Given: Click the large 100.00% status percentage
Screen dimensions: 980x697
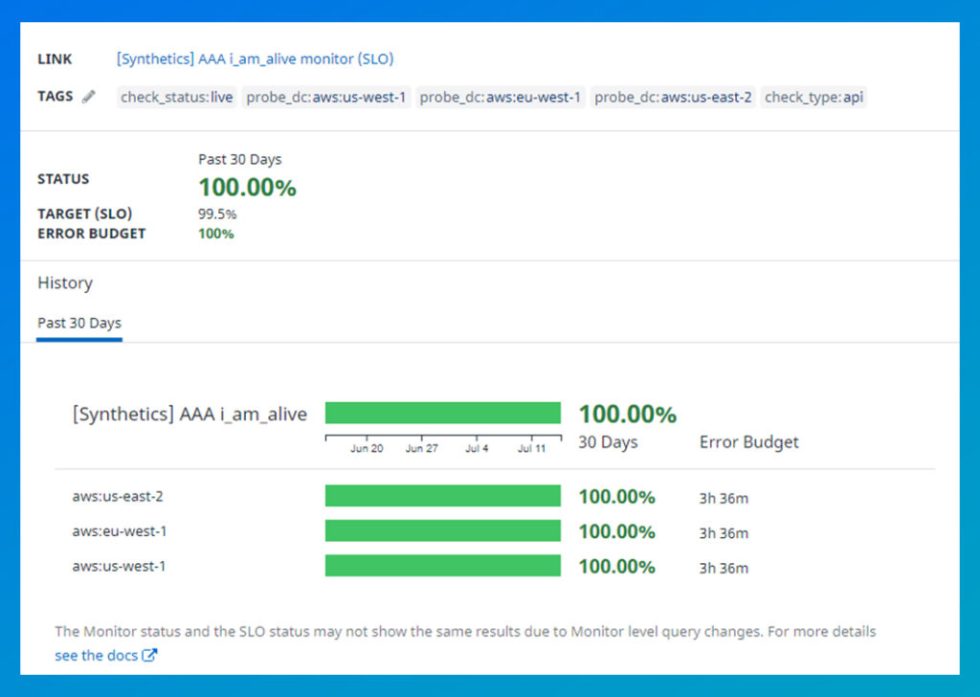Looking at the screenshot, I should point(247,187).
